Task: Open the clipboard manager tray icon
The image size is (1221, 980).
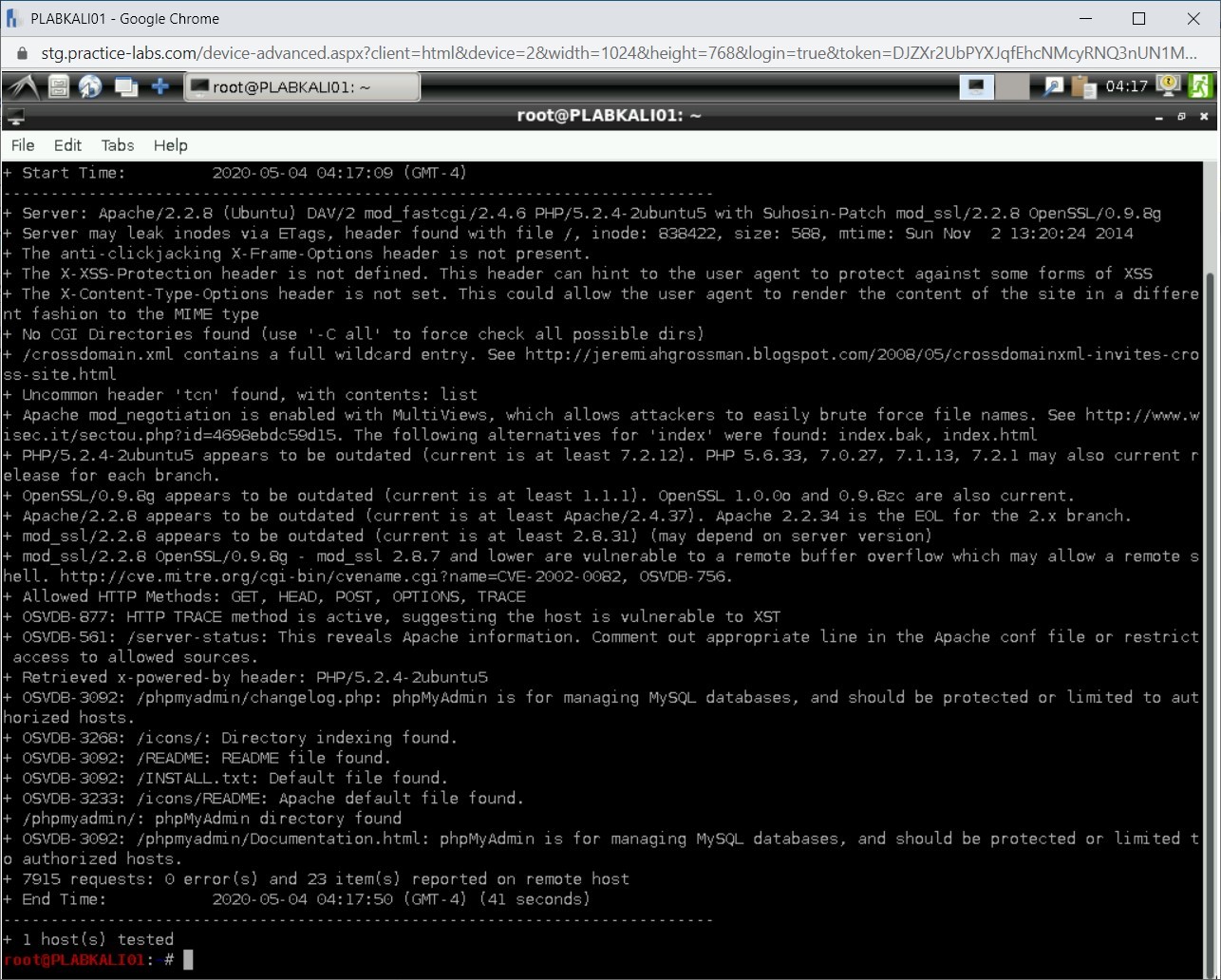Action: pos(1083,86)
